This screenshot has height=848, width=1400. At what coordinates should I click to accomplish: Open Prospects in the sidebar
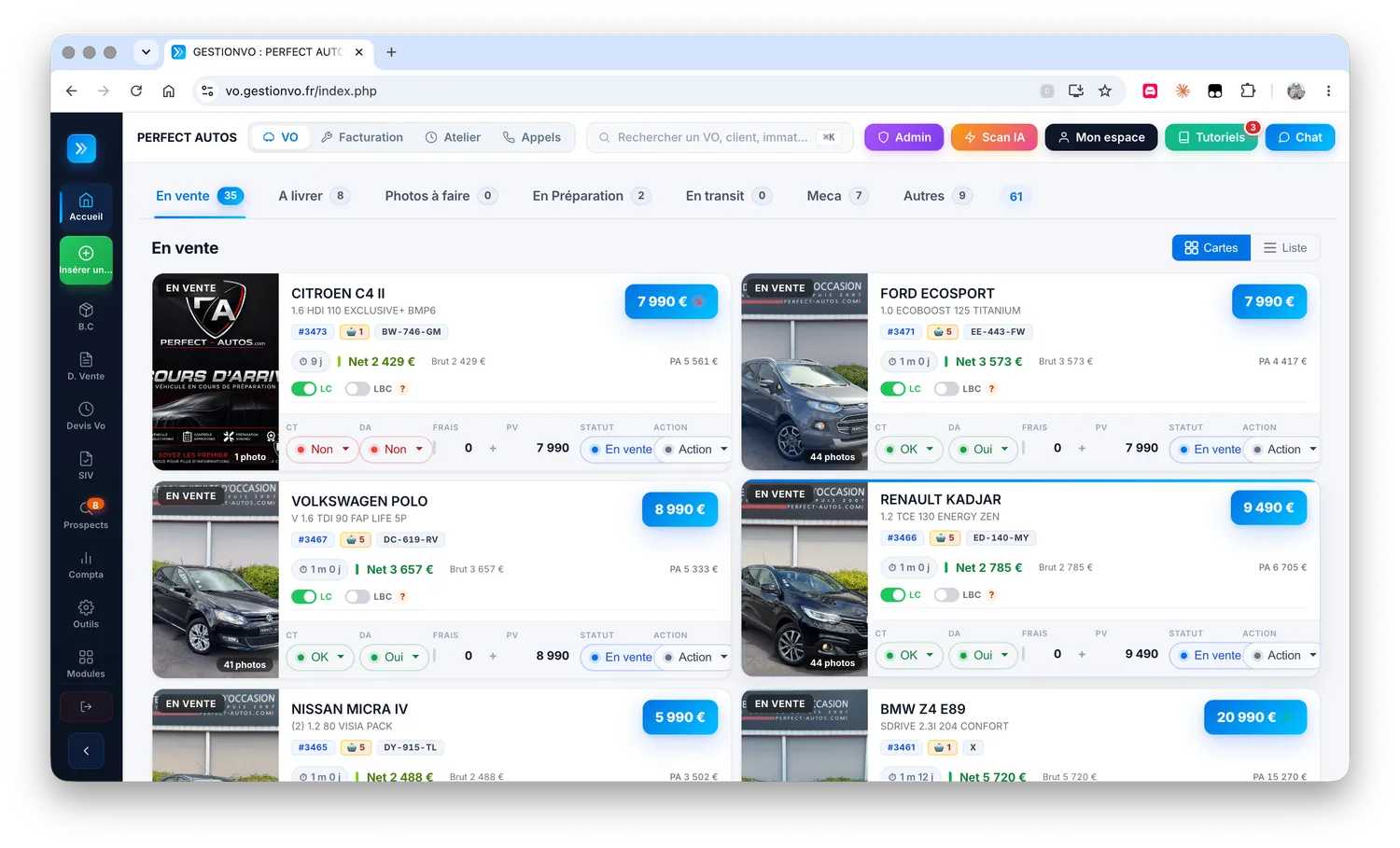(86, 514)
